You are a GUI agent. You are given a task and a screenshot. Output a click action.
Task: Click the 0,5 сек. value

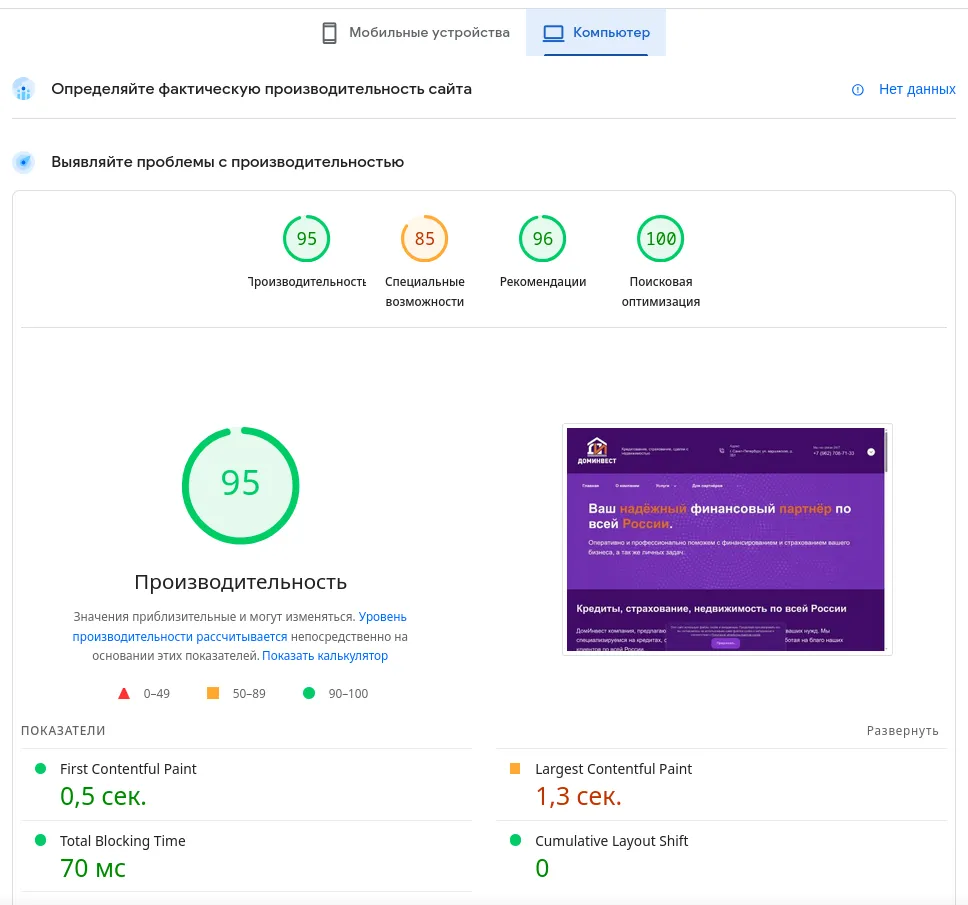click(x=103, y=796)
